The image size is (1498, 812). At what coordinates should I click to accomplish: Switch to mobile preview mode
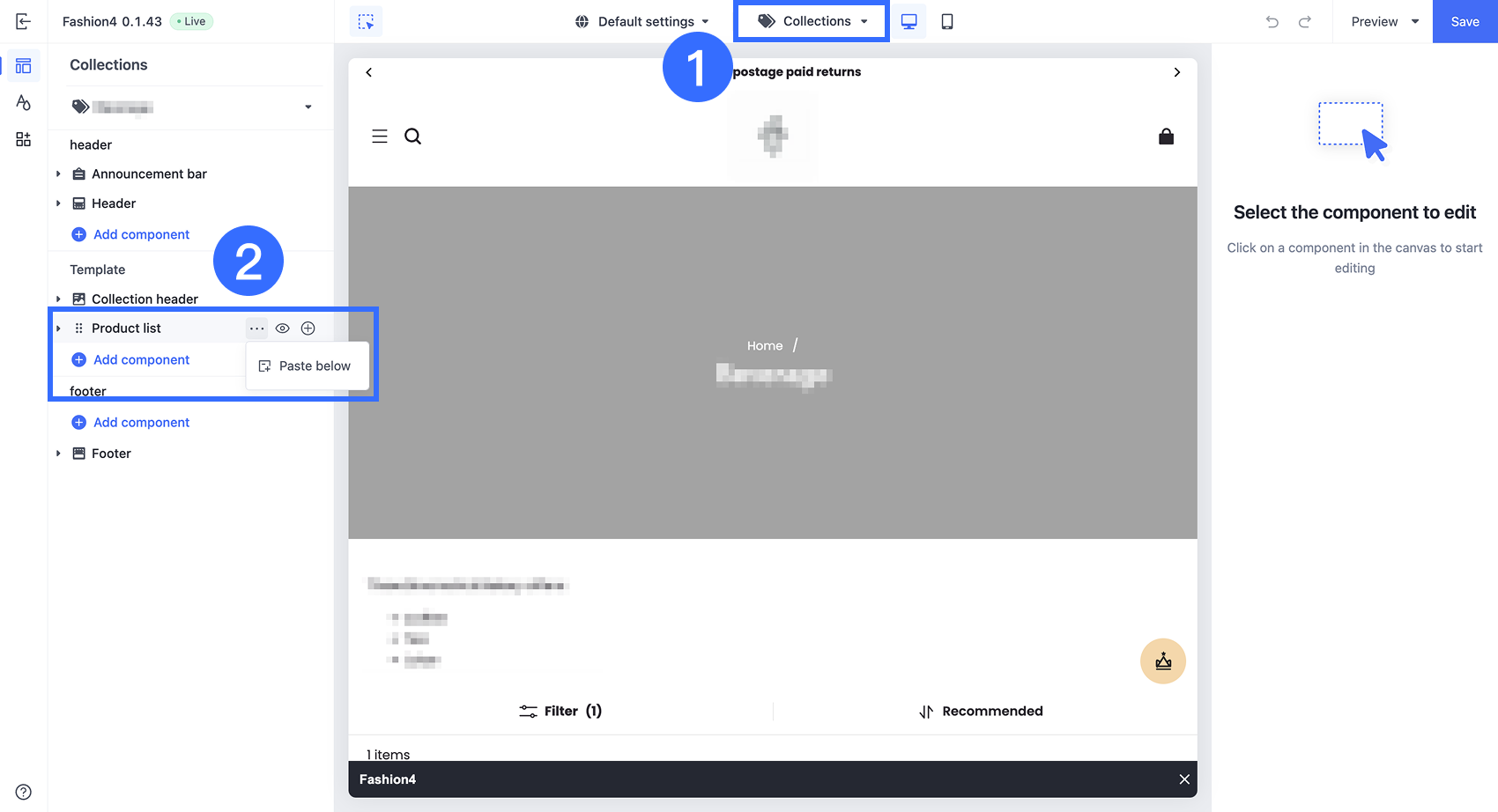click(x=947, y=21)
